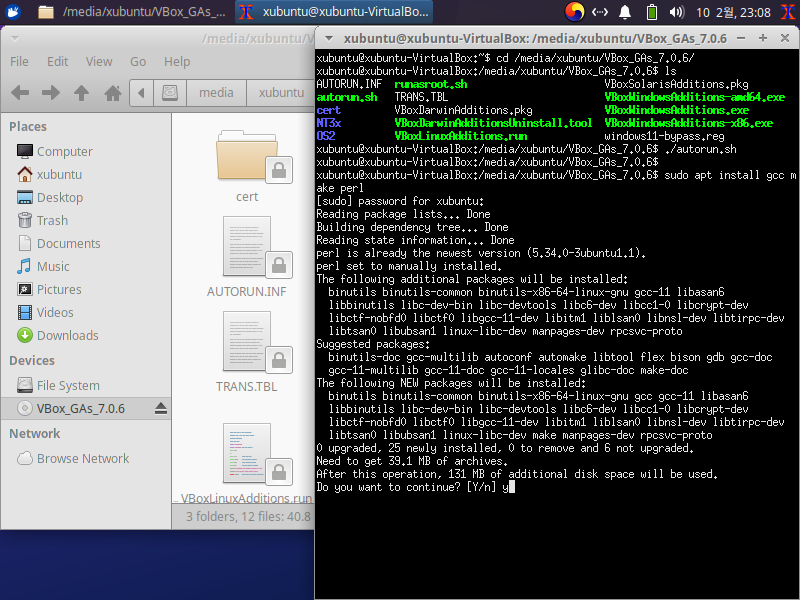The image size is (800, 600).
Task: Open the View menu in file manager
Action: (x=99, y=62)
